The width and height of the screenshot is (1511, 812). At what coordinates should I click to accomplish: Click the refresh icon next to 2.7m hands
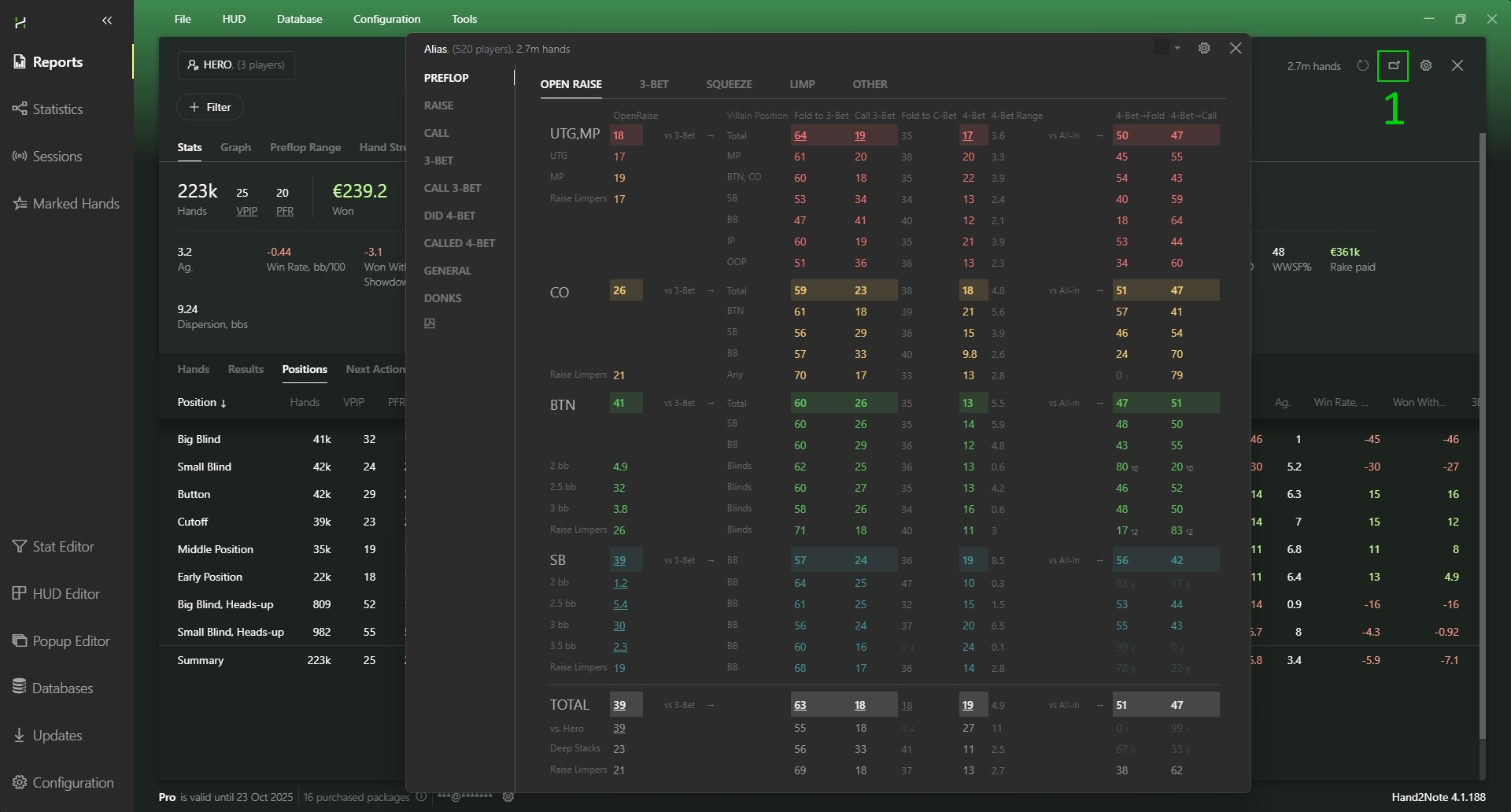tap(1363, 66)
